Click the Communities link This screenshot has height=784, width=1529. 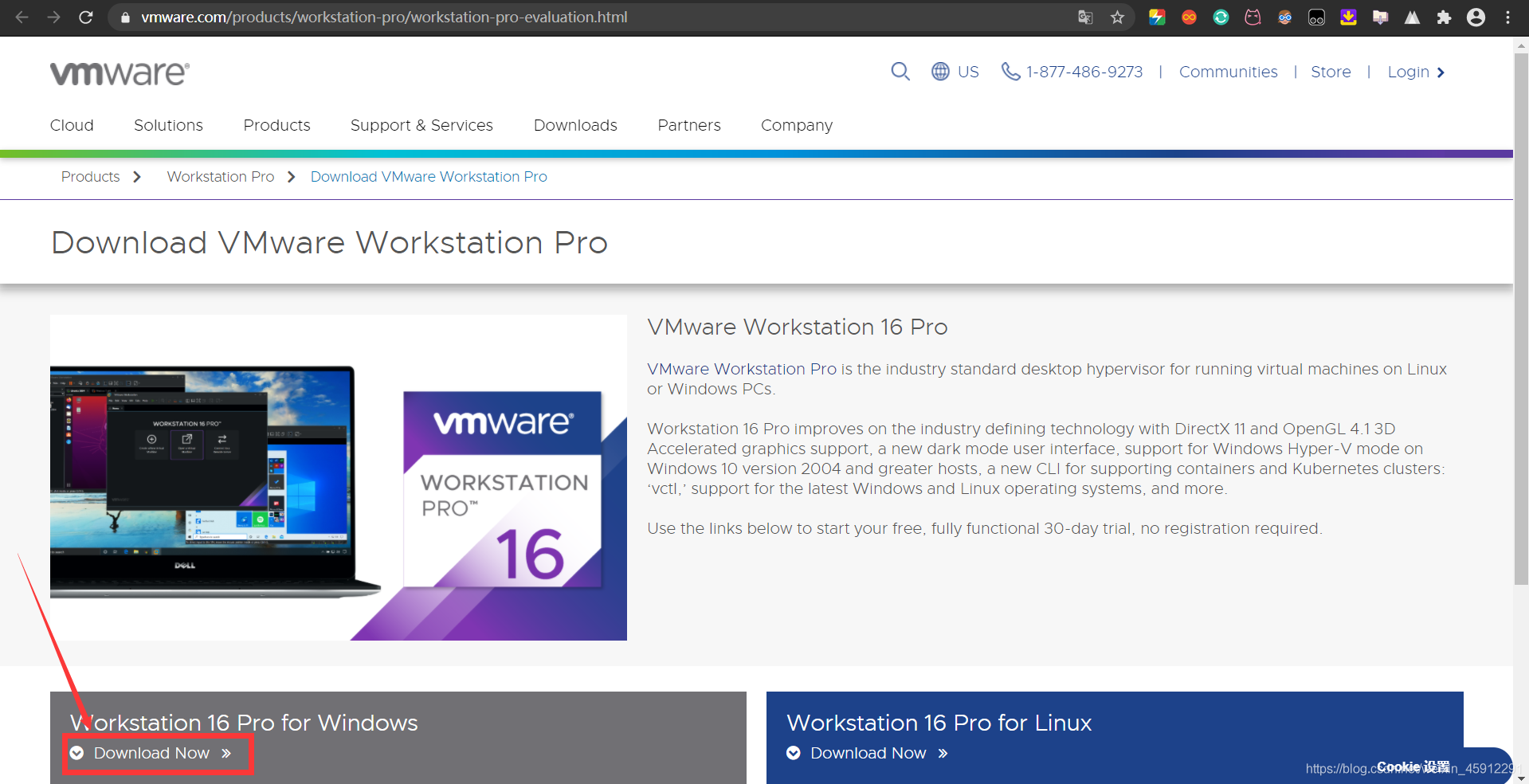(1228, 72)
